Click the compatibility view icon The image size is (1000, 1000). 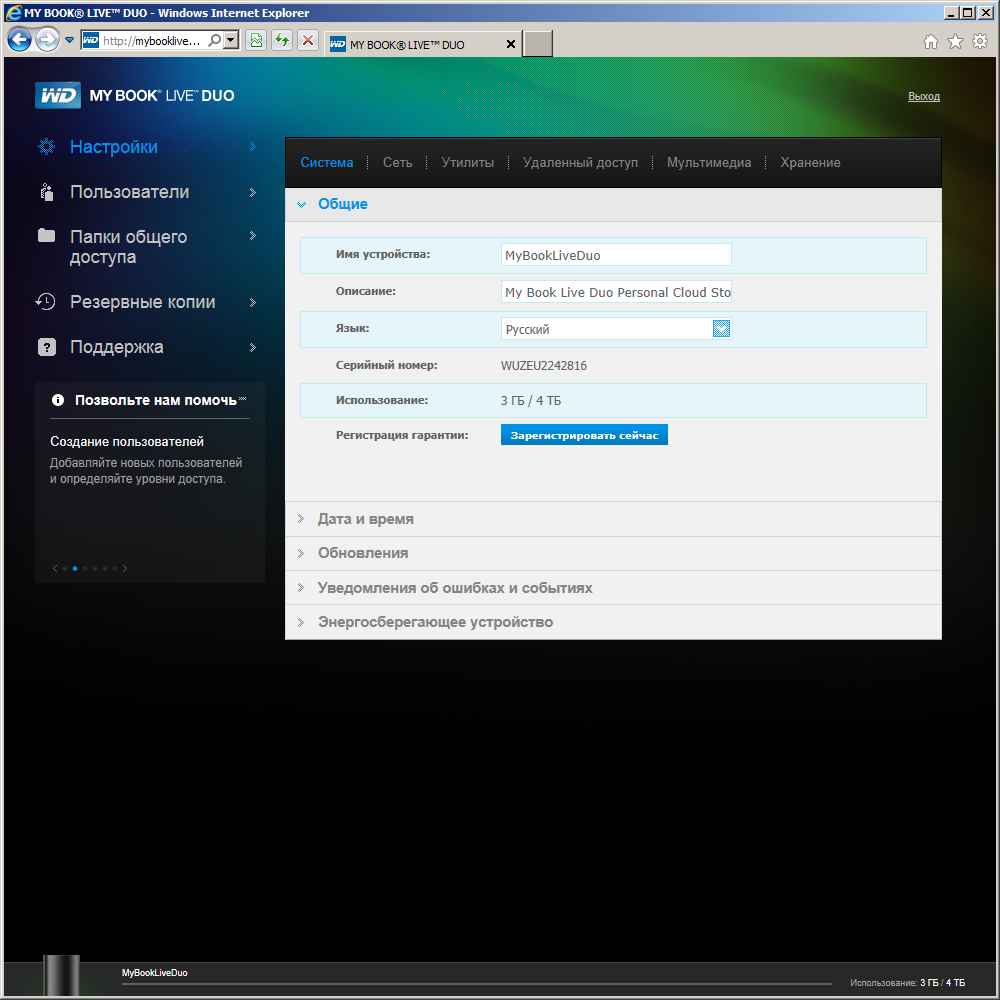(256, 40)
